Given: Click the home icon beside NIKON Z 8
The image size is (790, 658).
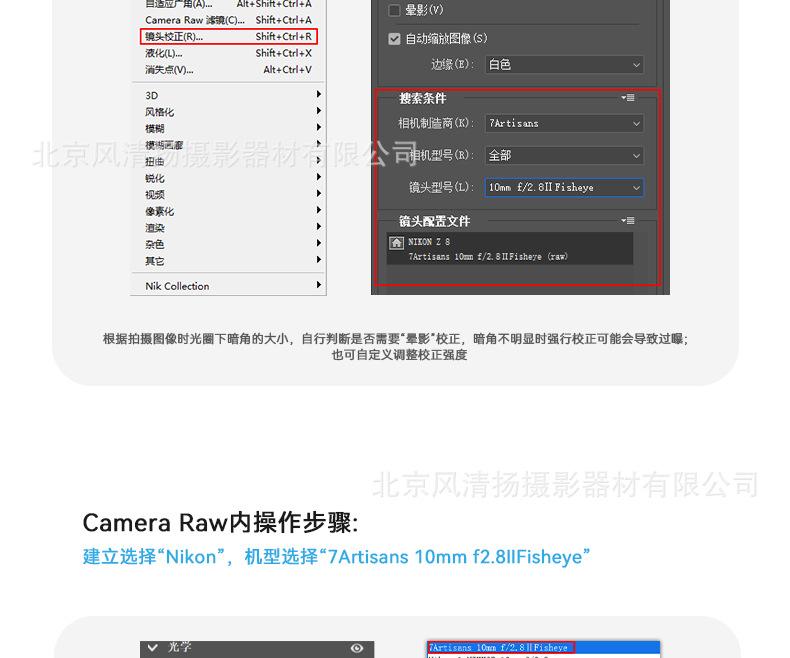Looking at the screenshot, I should pyautogui.click(x=397, y=243).
